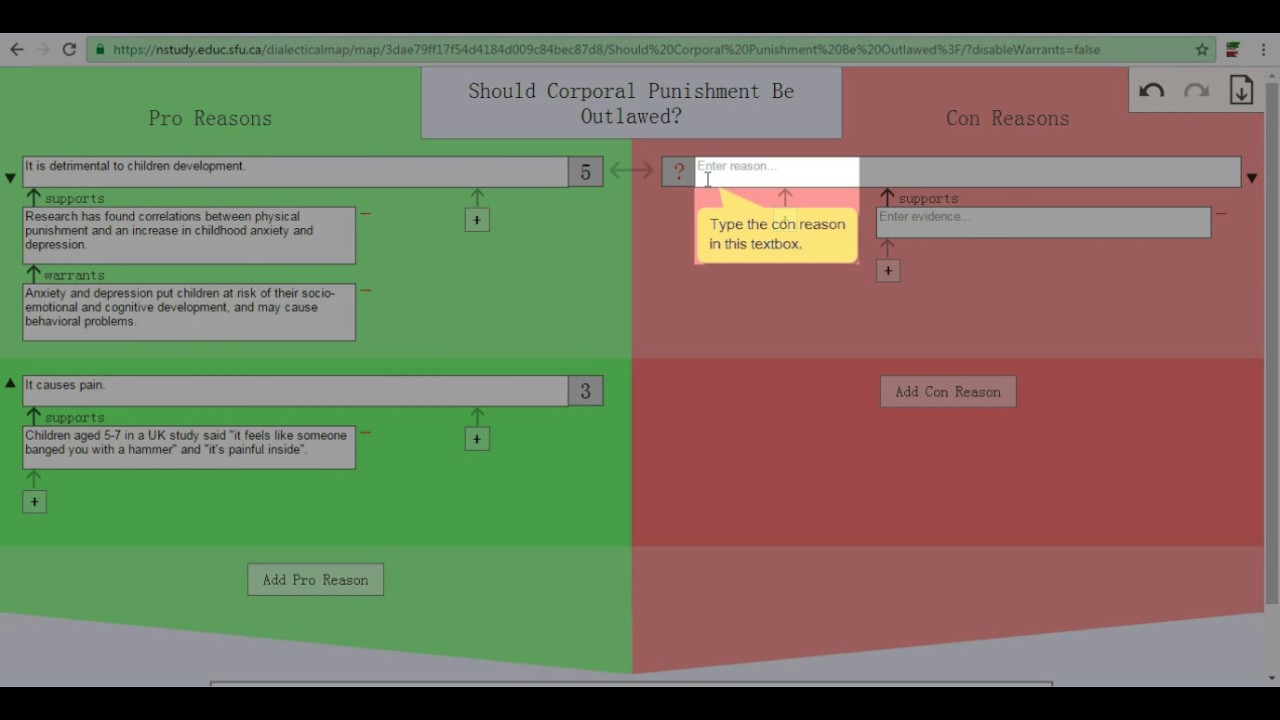Click 'warrants' label under detrimental reason
1280x720 pixels.
(x=74, y=275)
